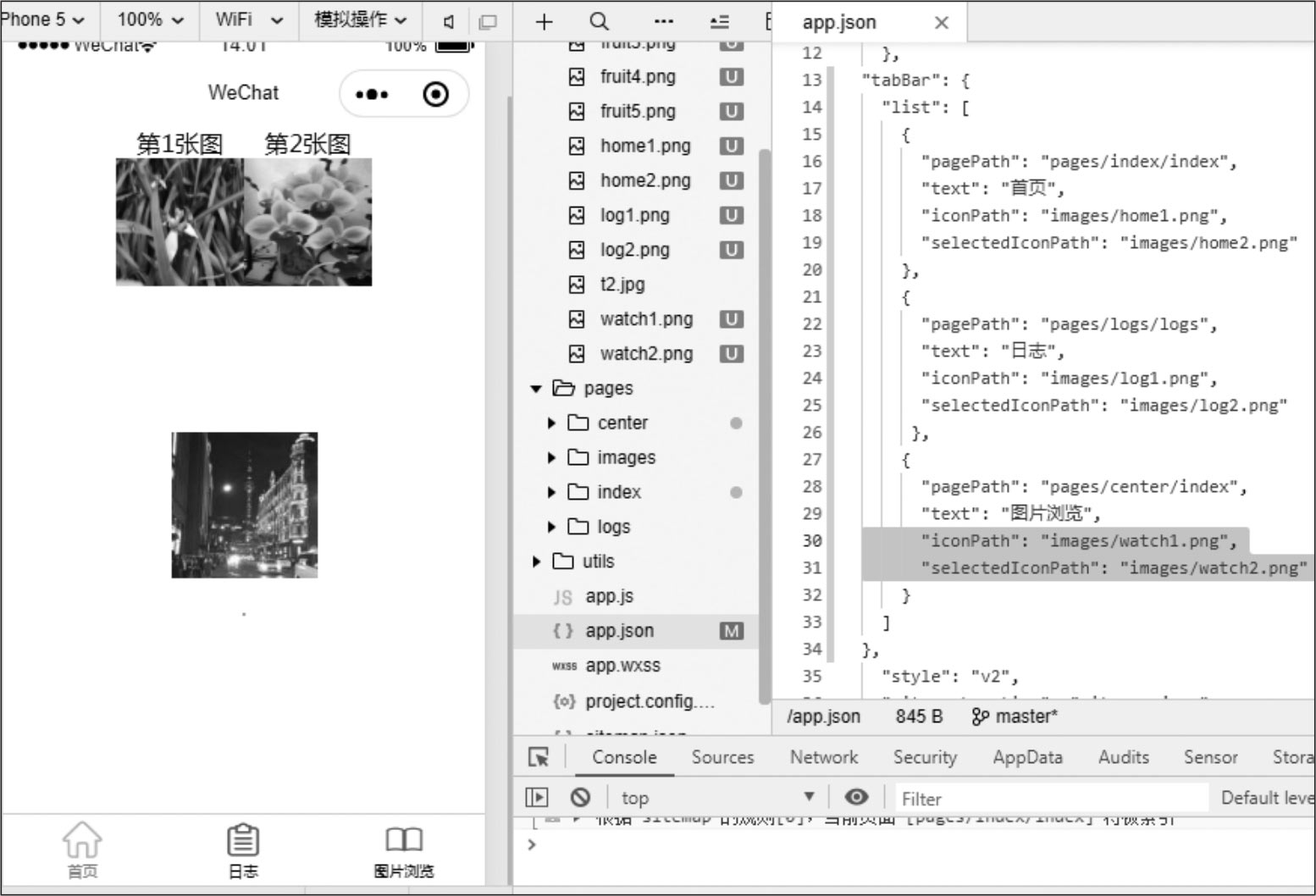Select home1.png in file tree
This screenshot has width=1316, height=896.
coord(645,147)
